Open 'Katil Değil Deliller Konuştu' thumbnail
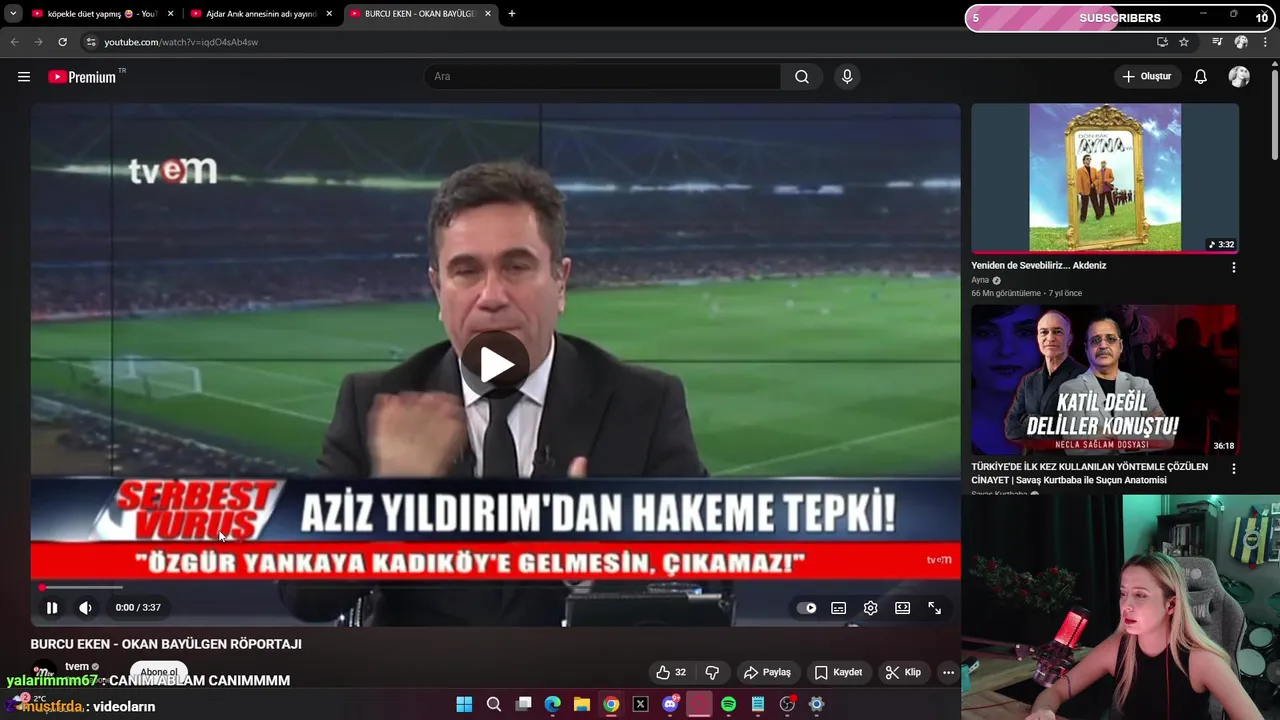This screenshot has height=720, width=1280. point(1105,379)
